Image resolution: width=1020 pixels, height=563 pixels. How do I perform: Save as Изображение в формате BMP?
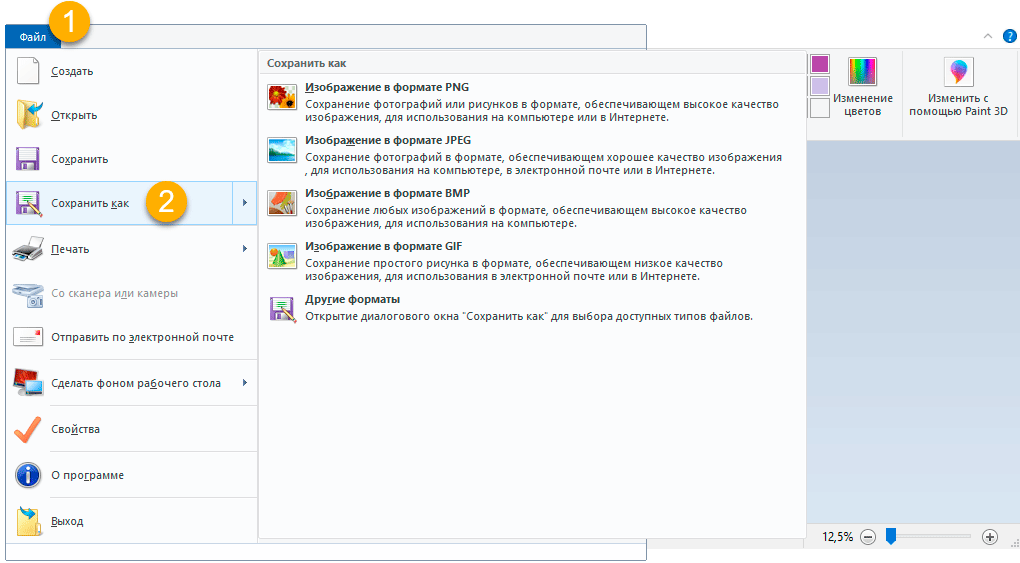(x=387, y=193)
